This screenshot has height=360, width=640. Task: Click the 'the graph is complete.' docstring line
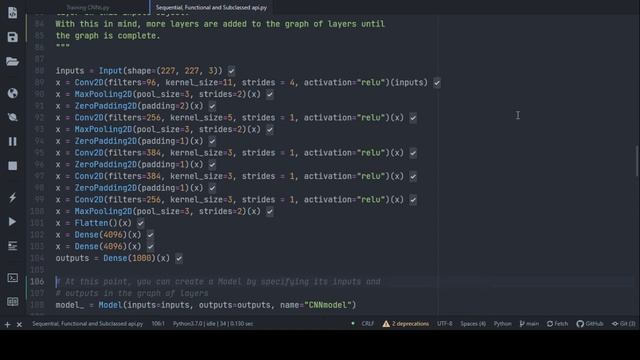tap(108, 36)
